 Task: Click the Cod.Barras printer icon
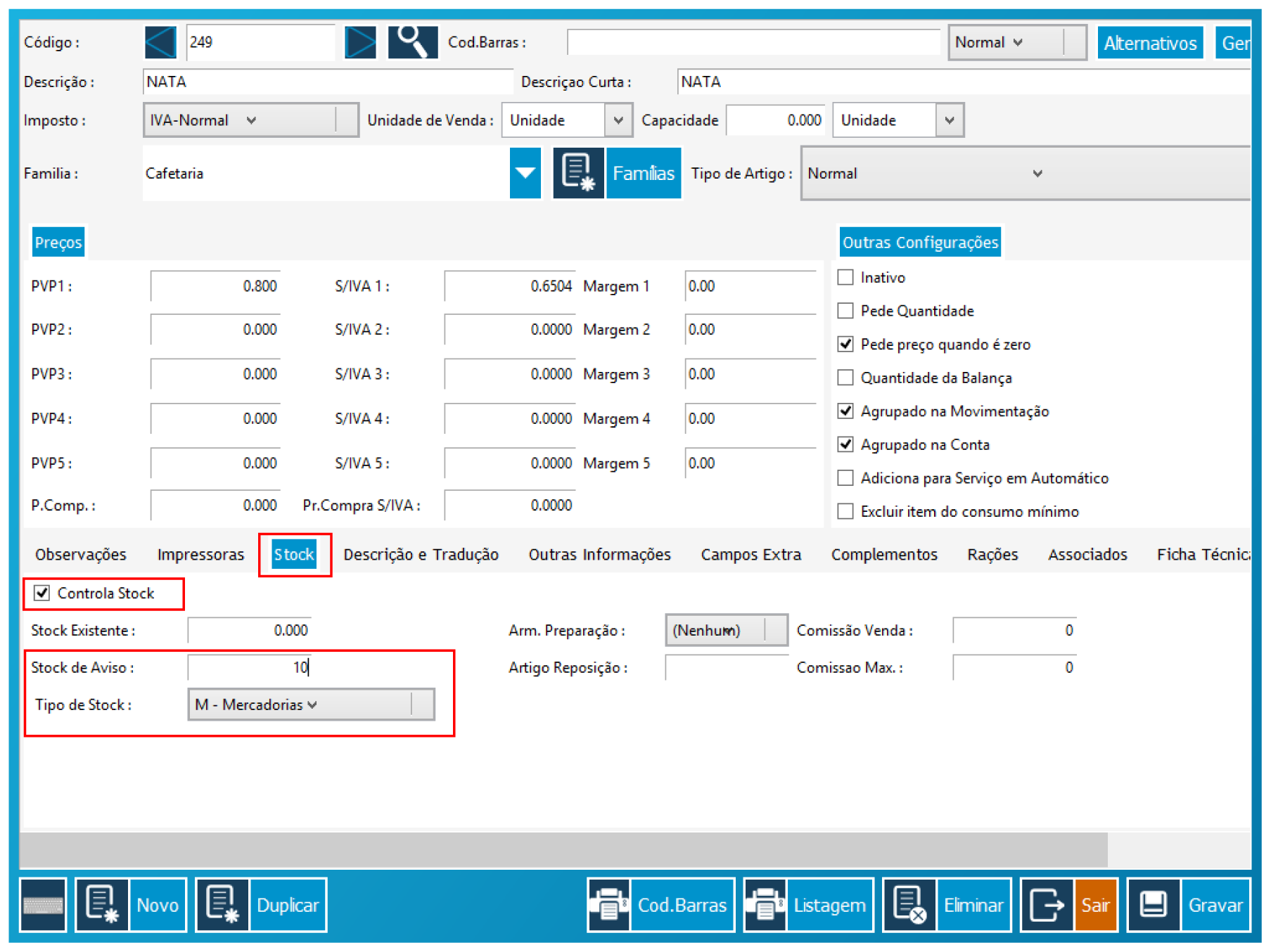[609, 905]
